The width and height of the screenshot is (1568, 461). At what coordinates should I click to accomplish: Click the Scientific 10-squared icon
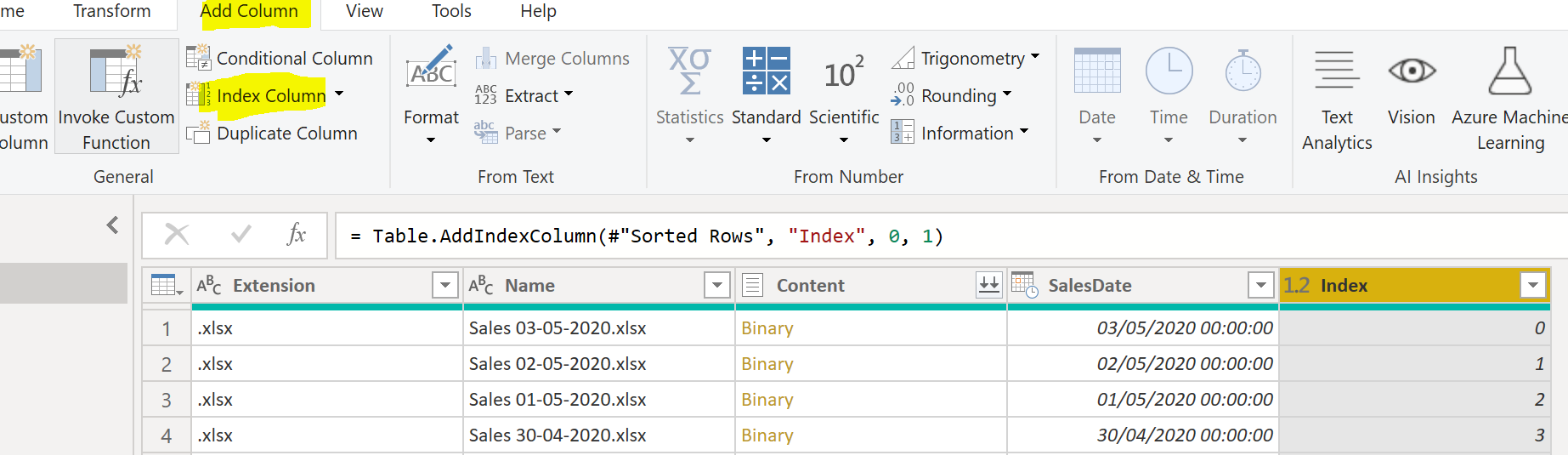[x=843, y=73]
